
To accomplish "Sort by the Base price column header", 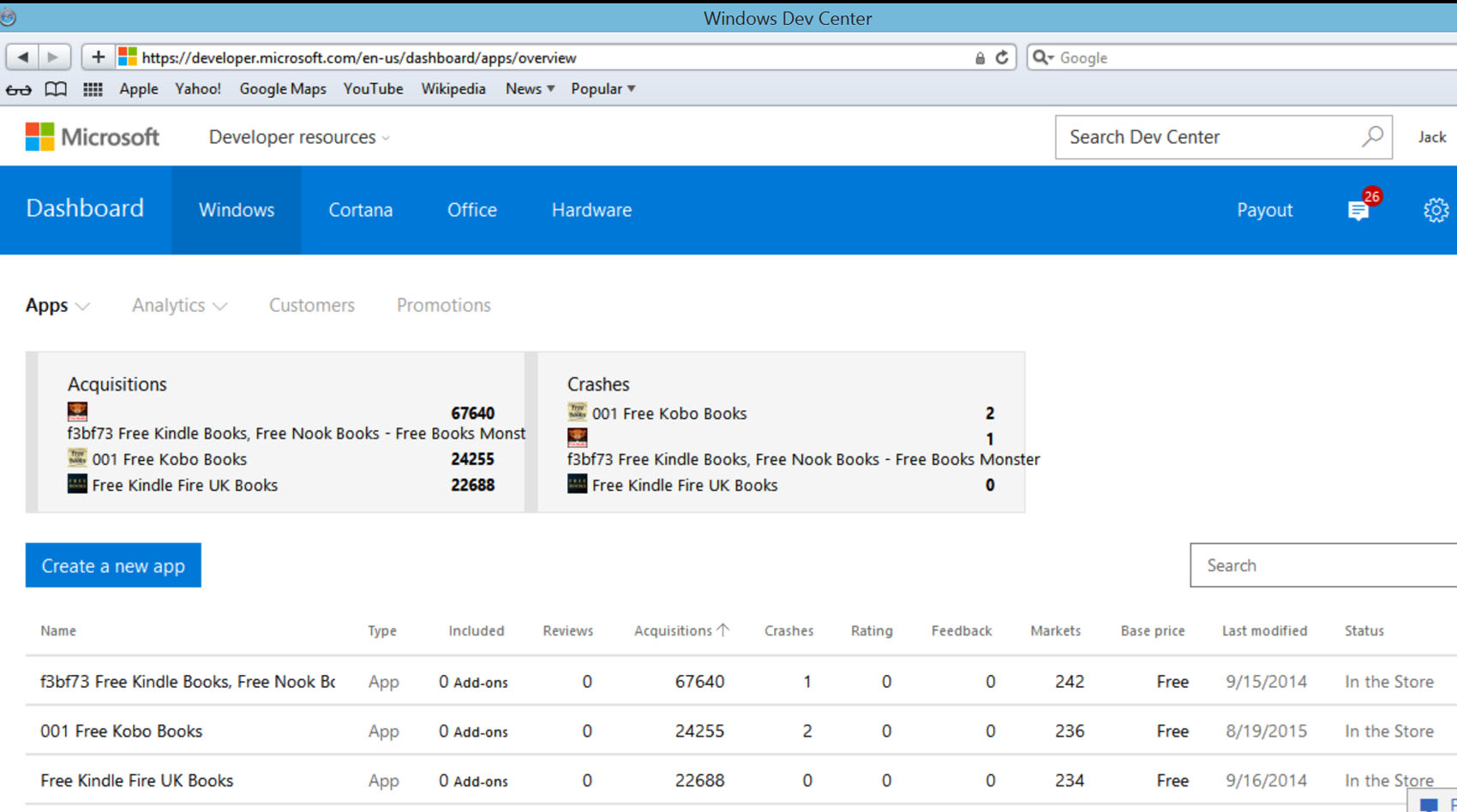I will 1153,630.
